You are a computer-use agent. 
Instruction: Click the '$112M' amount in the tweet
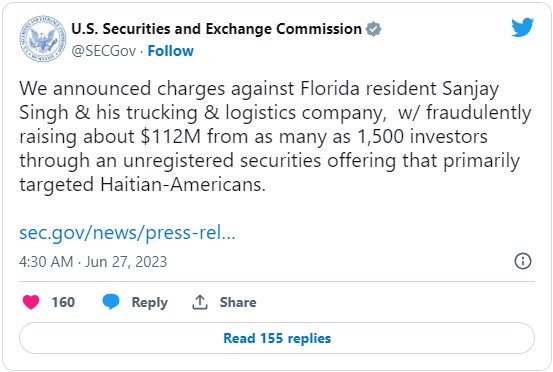[x=171, y=136]
